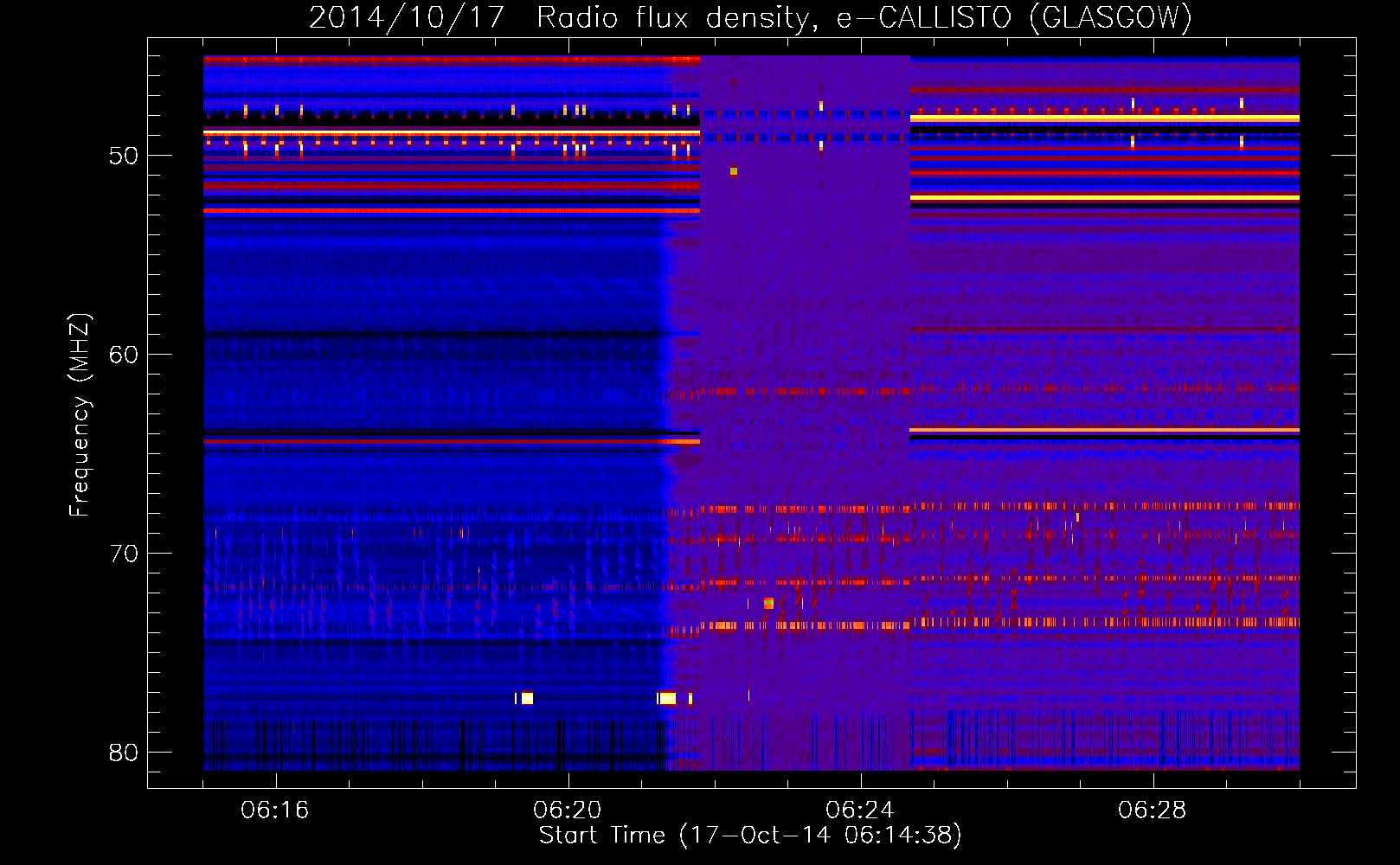Click the "06:20" time tick label

[x=568, y=811]
